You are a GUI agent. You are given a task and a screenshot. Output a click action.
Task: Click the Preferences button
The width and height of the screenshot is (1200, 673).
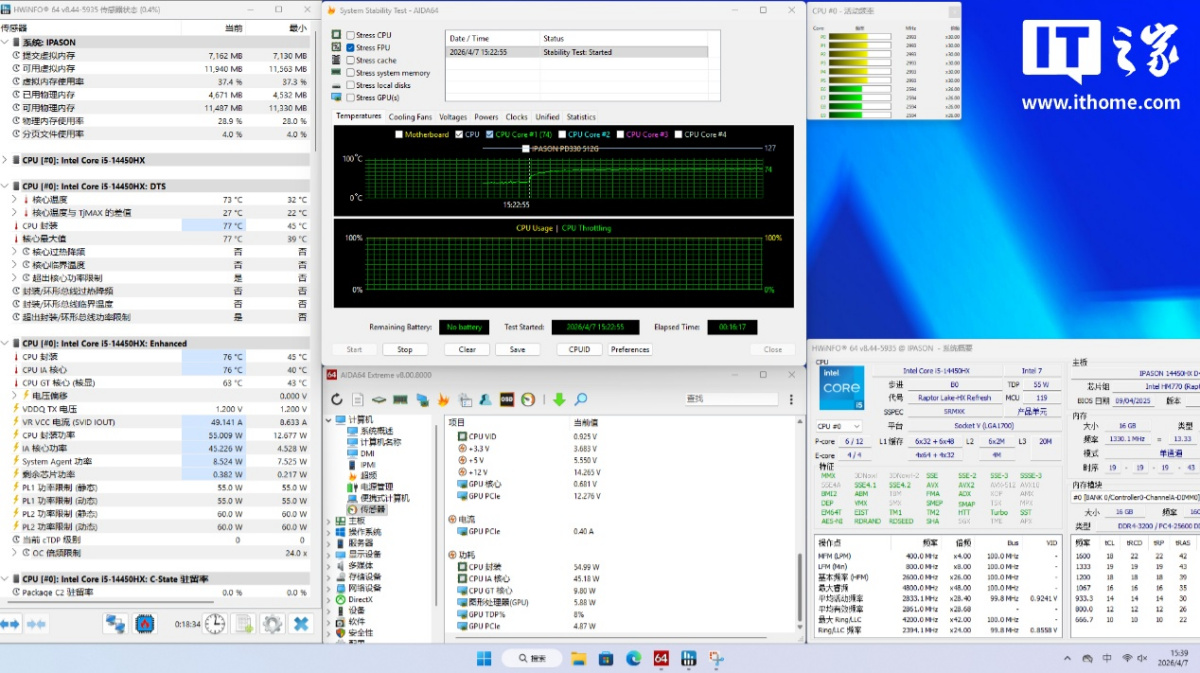630,350
